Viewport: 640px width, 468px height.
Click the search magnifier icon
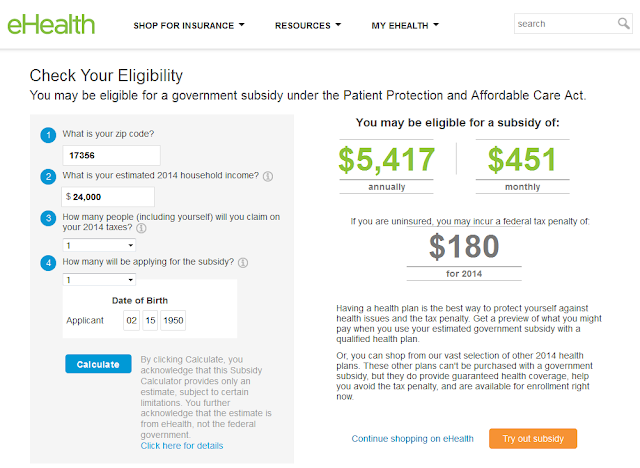click(623, 24)
